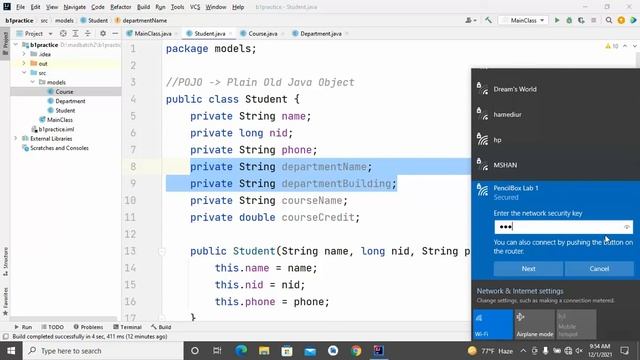640x360 pixels.
Task: Open notification center icon
Action: coord(624,351)
